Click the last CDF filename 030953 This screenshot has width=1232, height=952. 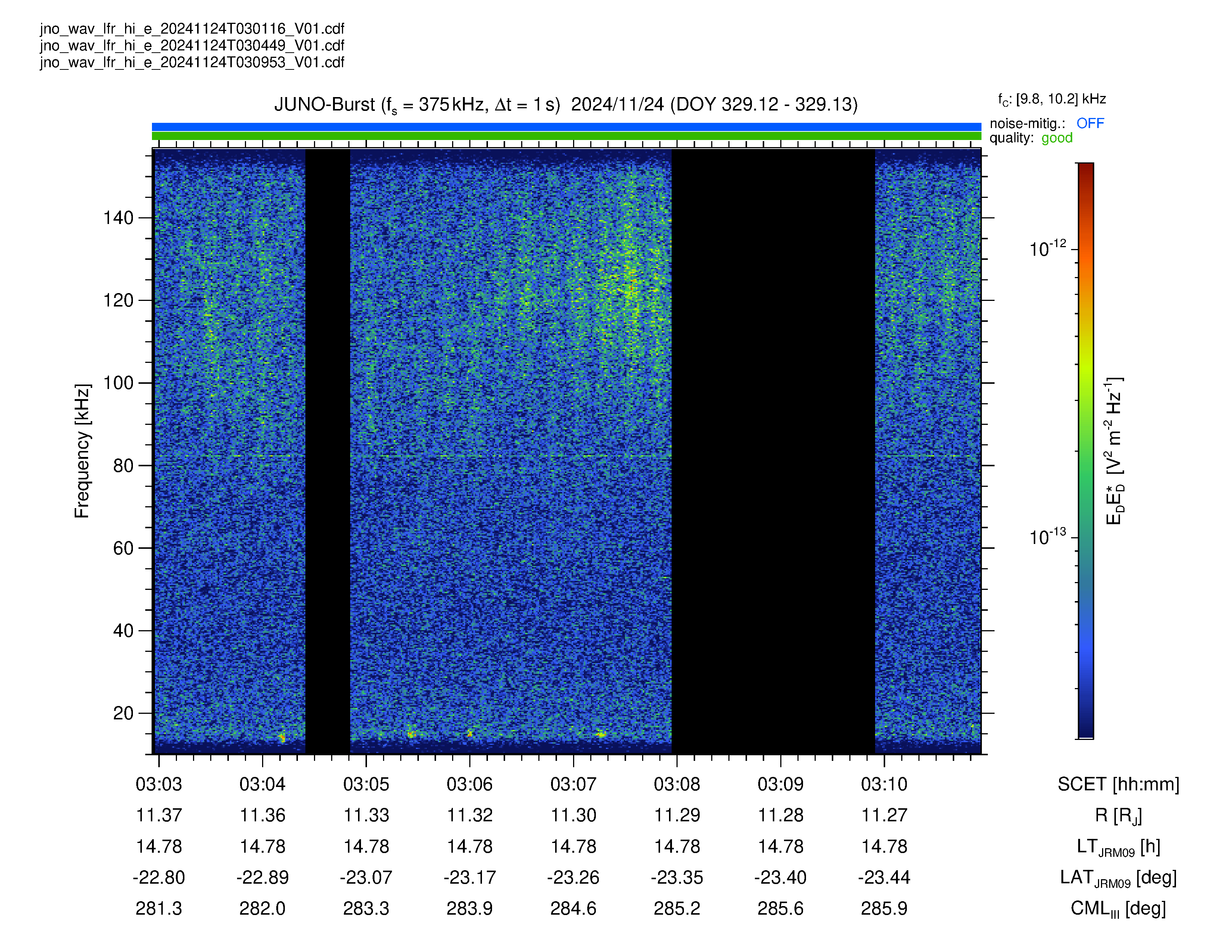(192, 62)
